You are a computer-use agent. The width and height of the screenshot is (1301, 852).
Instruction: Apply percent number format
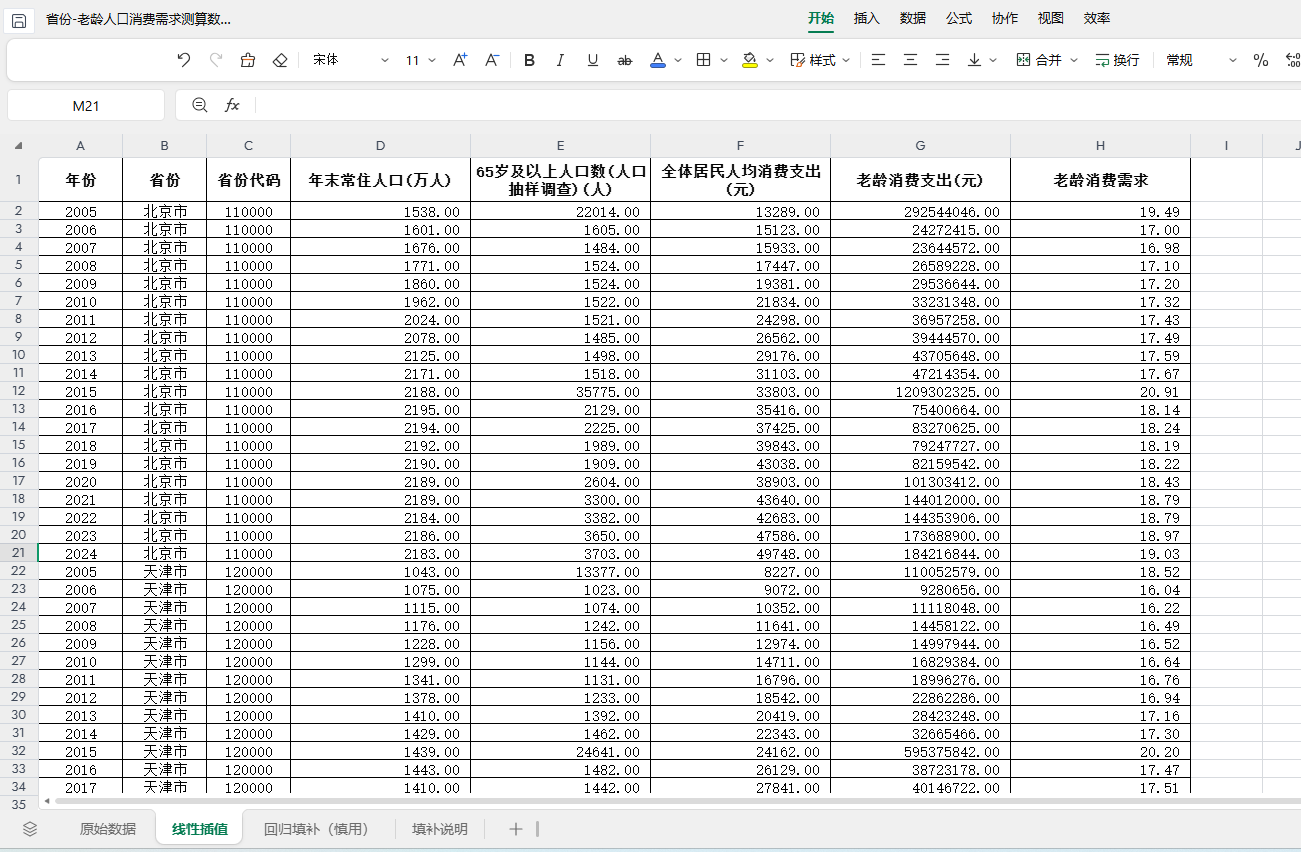pyautogui.click(x=1260, y=60)
